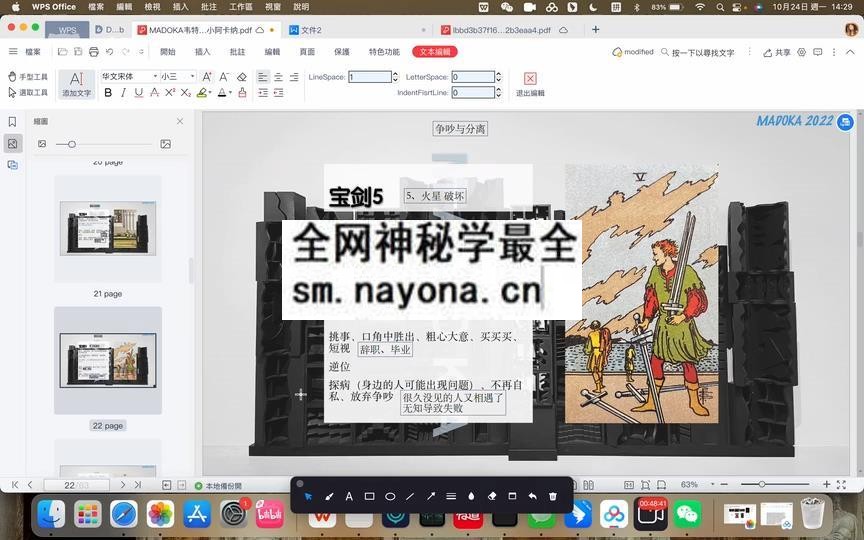Image resolution: width=864 pixels, height=540 pixels.
Task: Open the 插入 ribbon tab
Action: (202, 52)
